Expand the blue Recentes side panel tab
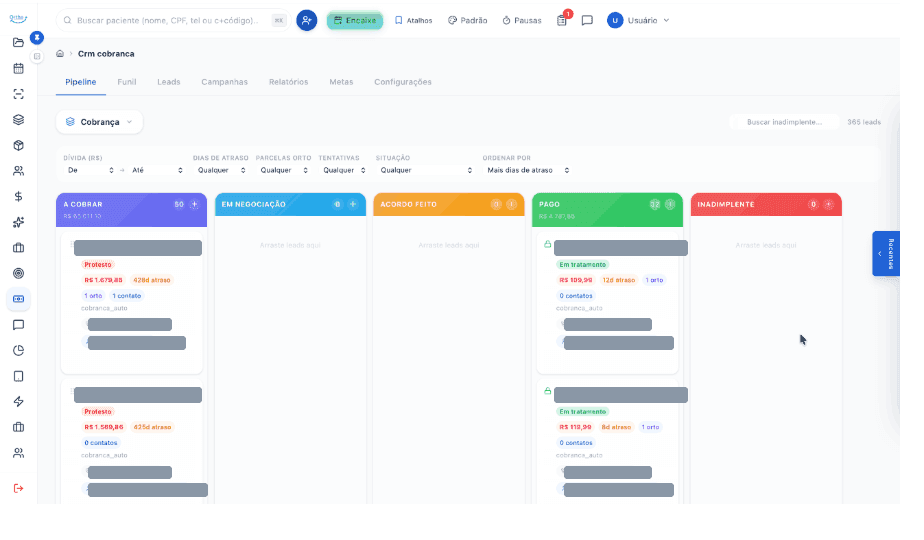924x540 pixels. tap(886, 253)
